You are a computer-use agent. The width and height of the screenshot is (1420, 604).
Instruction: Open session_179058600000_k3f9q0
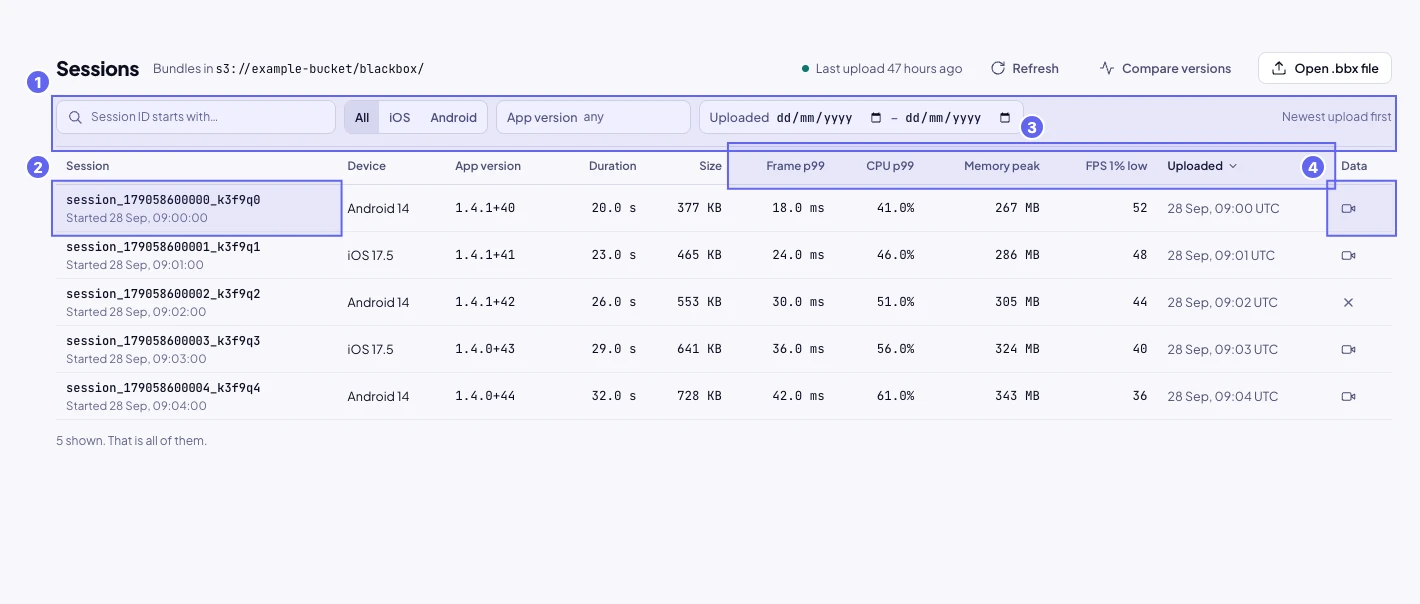pyautogui.click(x=163, y=200)
